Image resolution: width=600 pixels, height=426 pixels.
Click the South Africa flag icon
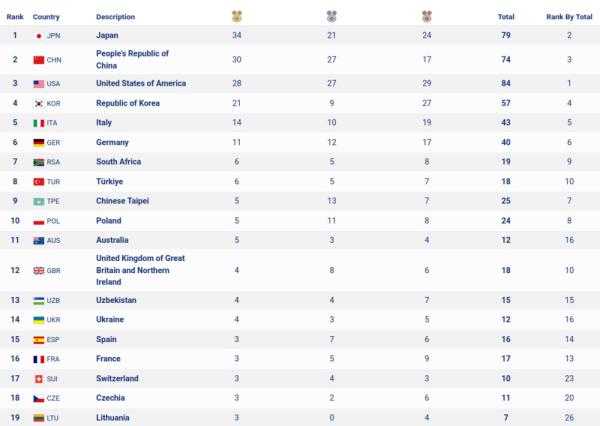pyautogui.click(x=39, y=161)
